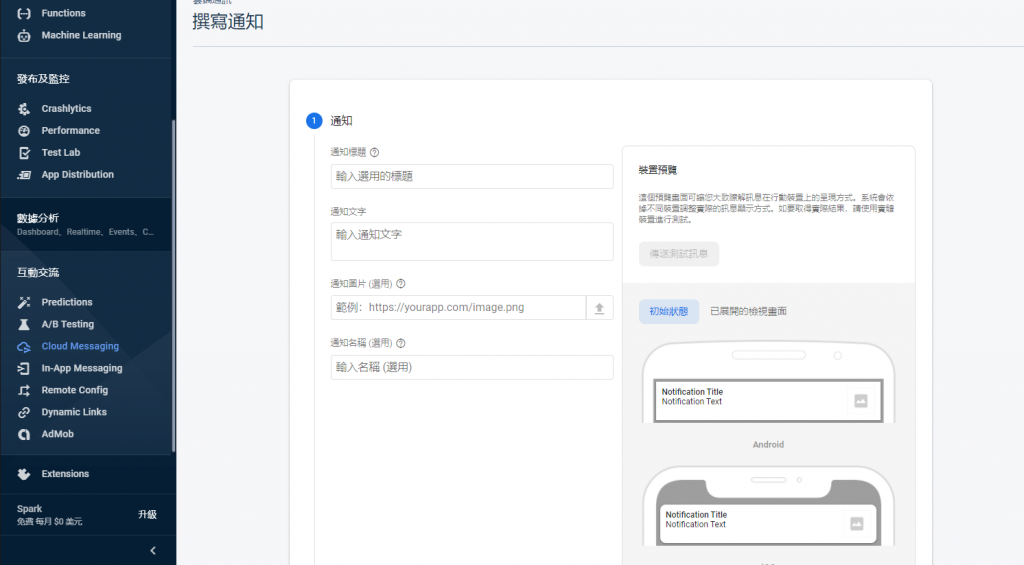Click the Spark plan label

tap(29, 509)
